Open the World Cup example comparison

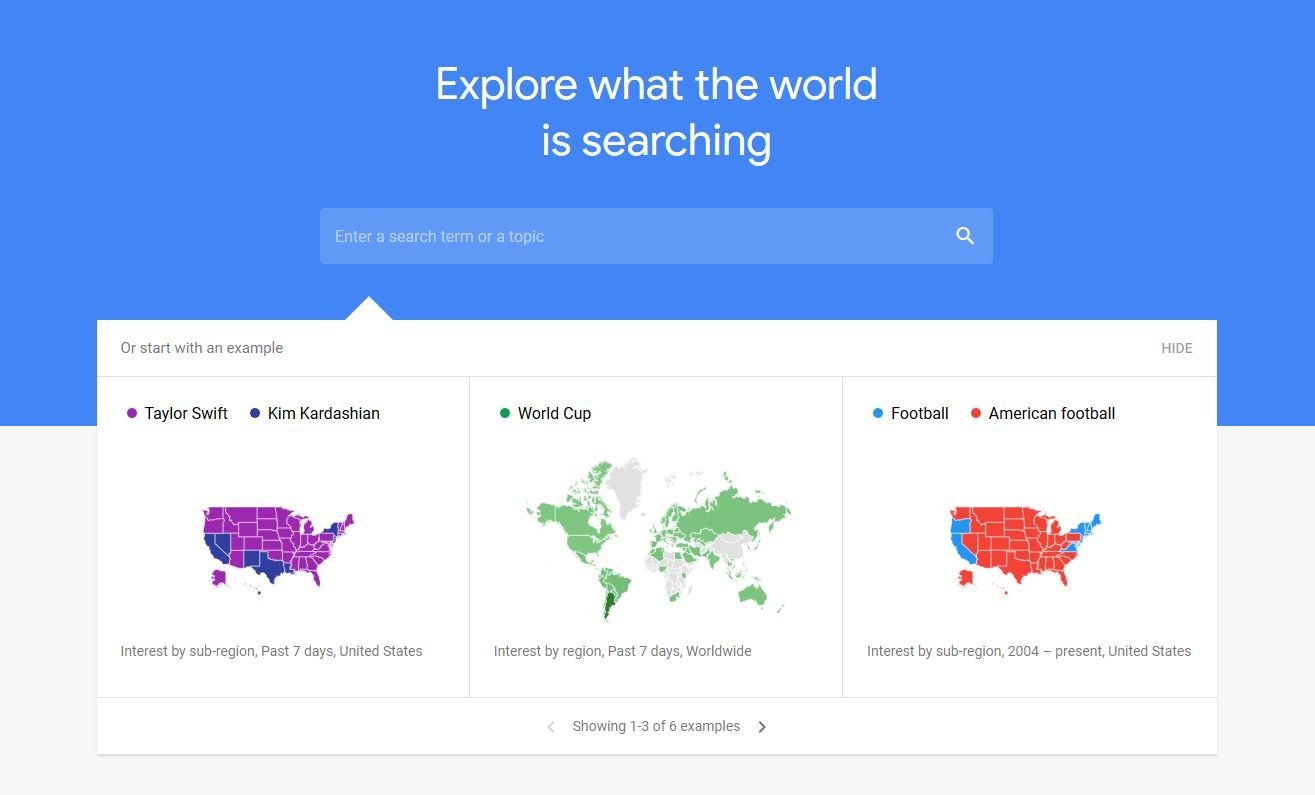click(656, 537)
